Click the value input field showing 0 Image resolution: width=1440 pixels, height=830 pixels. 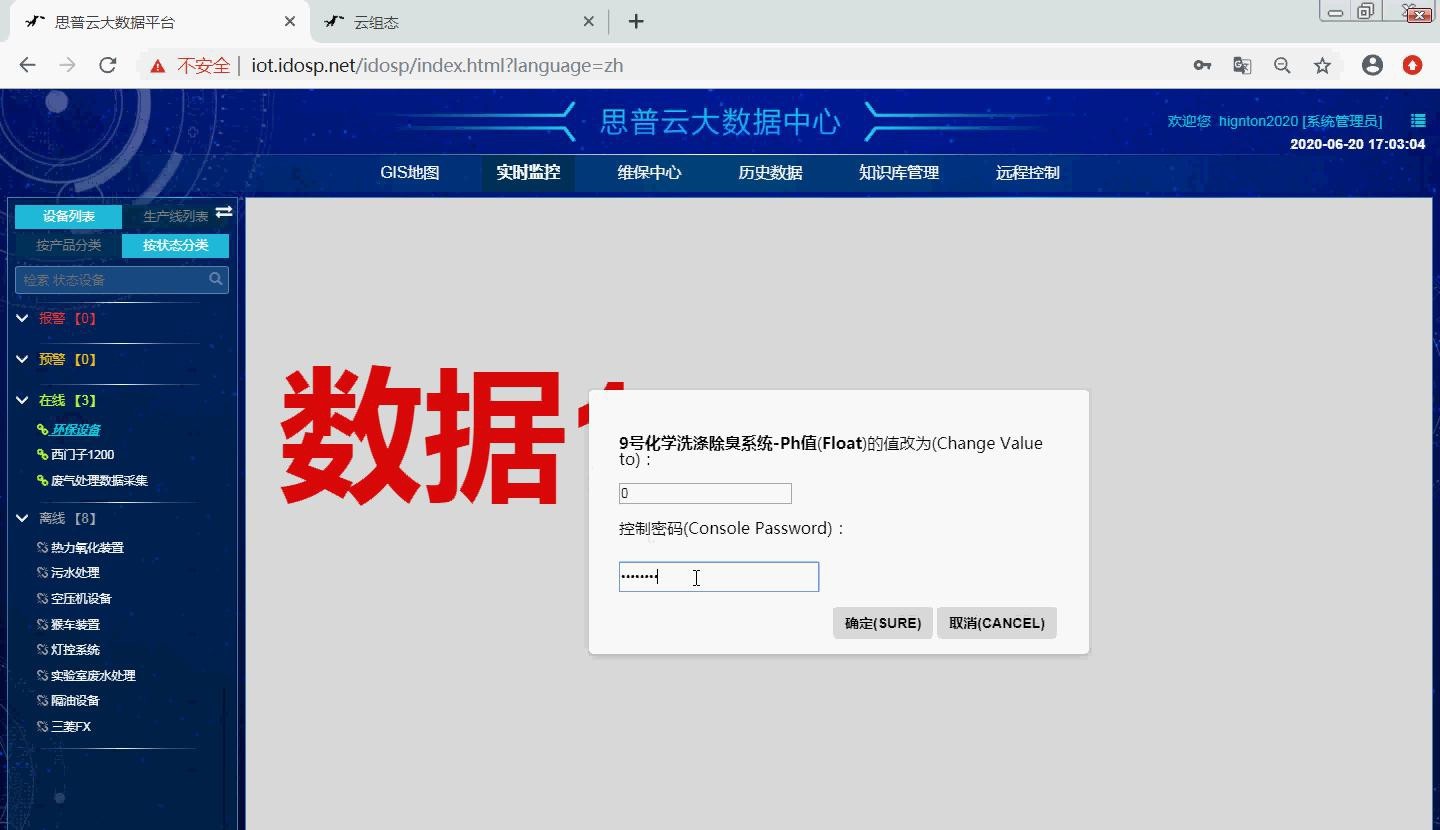point(704,492)
